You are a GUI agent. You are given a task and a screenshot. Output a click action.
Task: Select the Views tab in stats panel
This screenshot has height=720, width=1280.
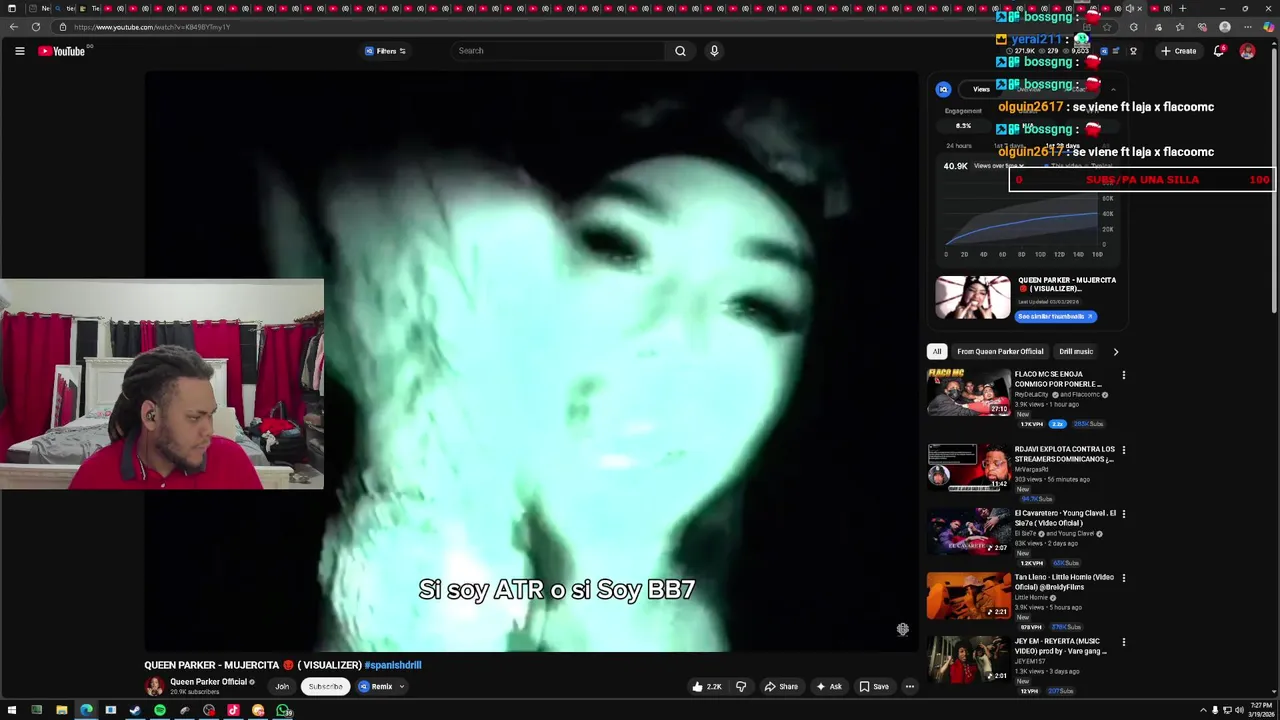pyautogui.click(x=981, y=89)
